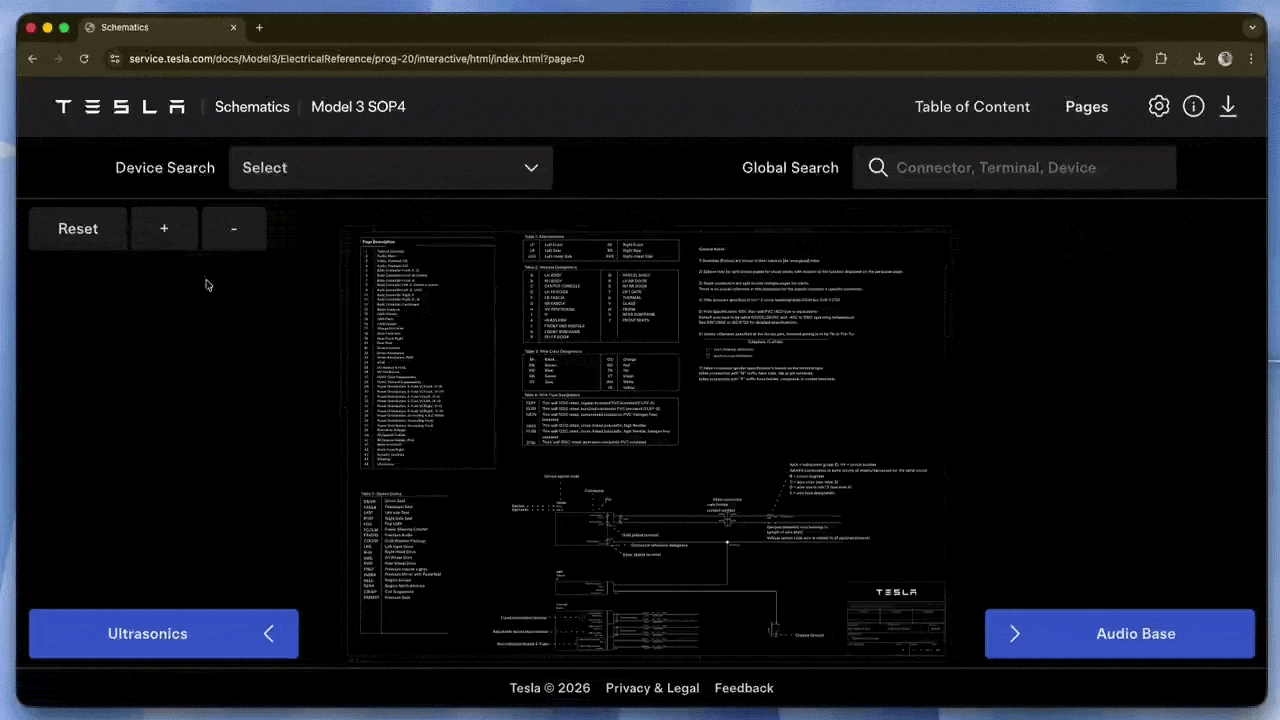Click the download schematic icon
This screenshot has height=720, width=1280.
tap(1228, 107)
